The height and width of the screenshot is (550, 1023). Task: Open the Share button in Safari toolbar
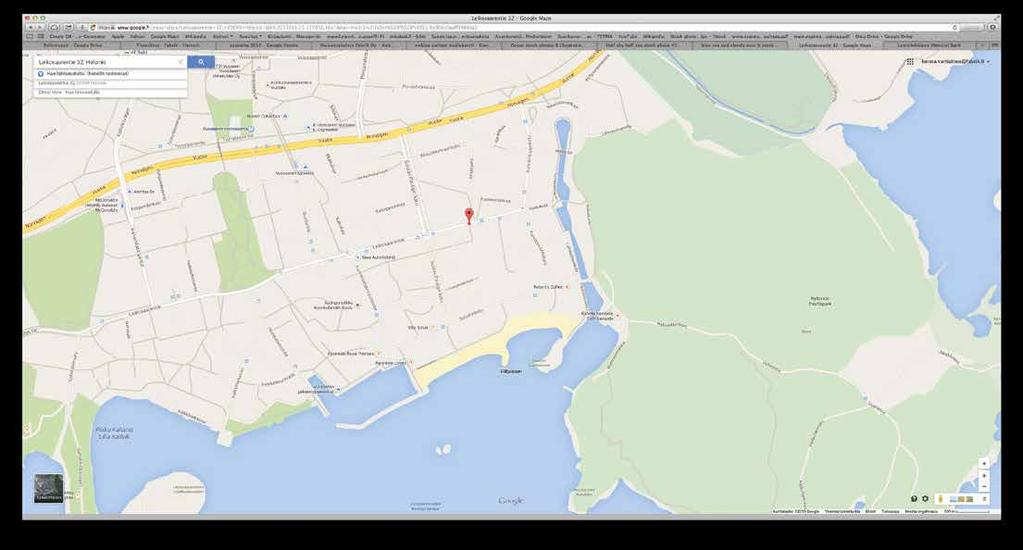69,27
